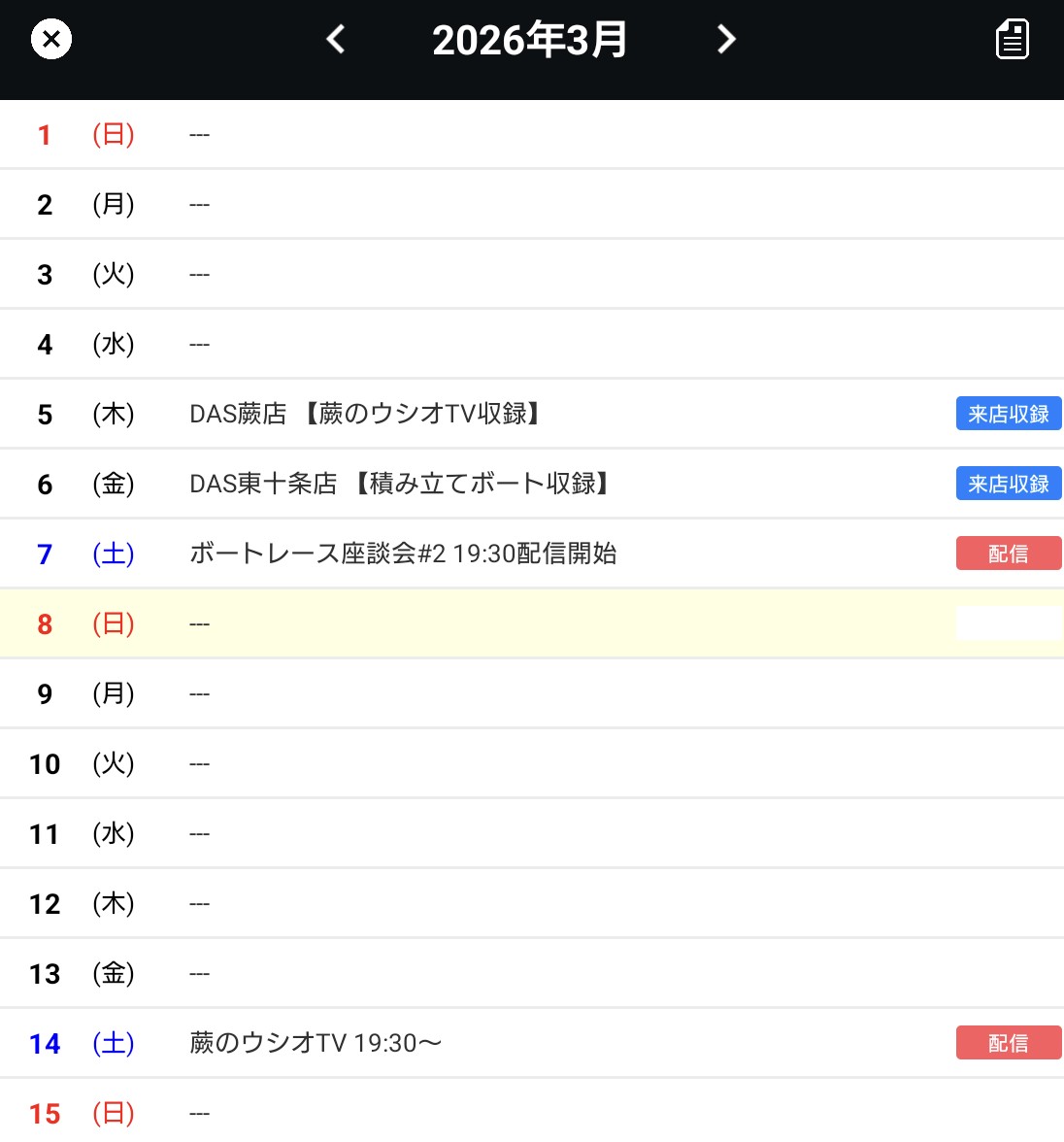Select the highlighted March 8 row

tap(485, 623)
